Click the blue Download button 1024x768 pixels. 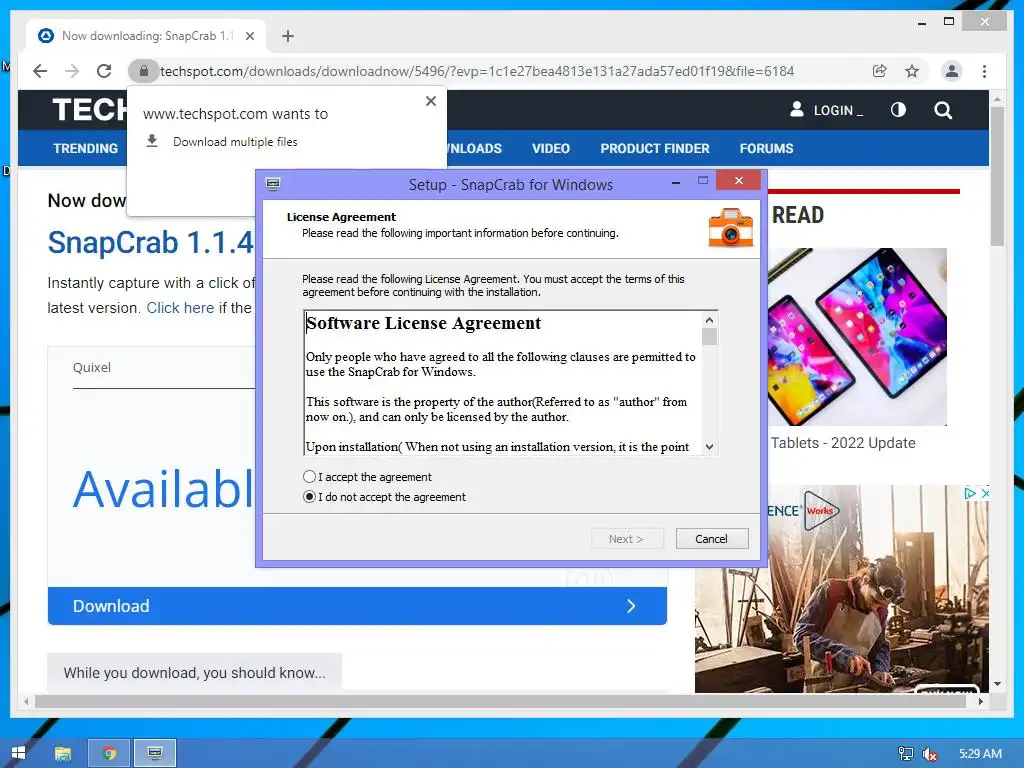(x=357, y=606)
